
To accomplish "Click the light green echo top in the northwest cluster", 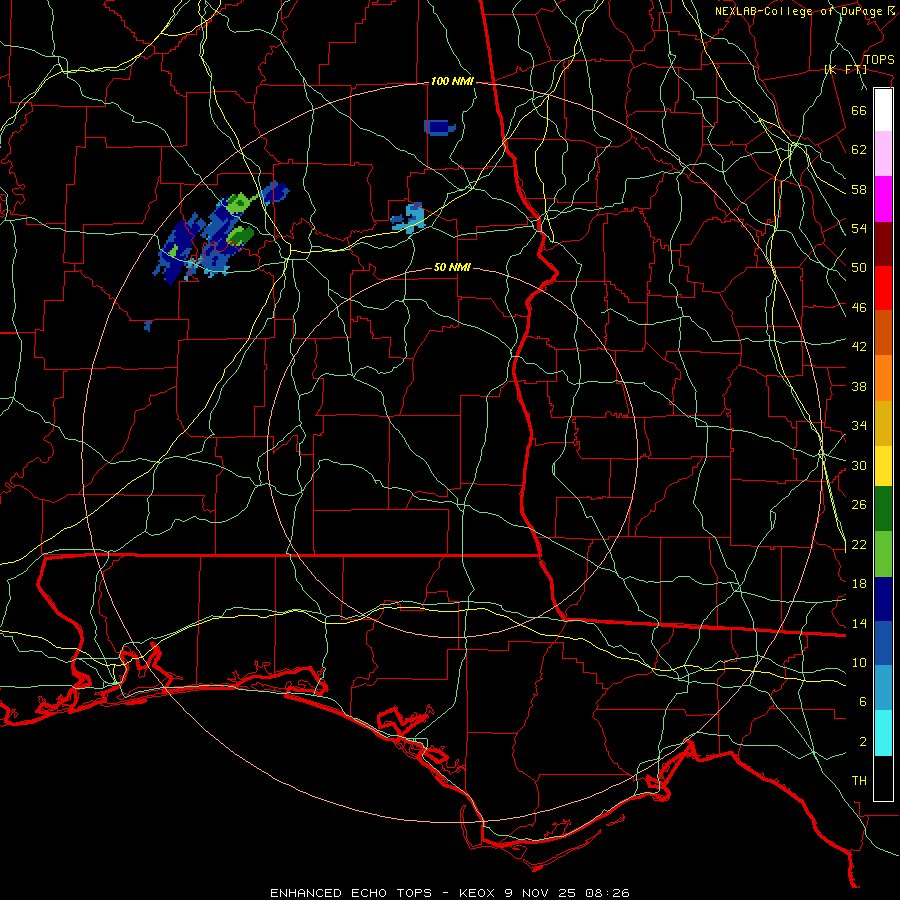I will point(239,202).
